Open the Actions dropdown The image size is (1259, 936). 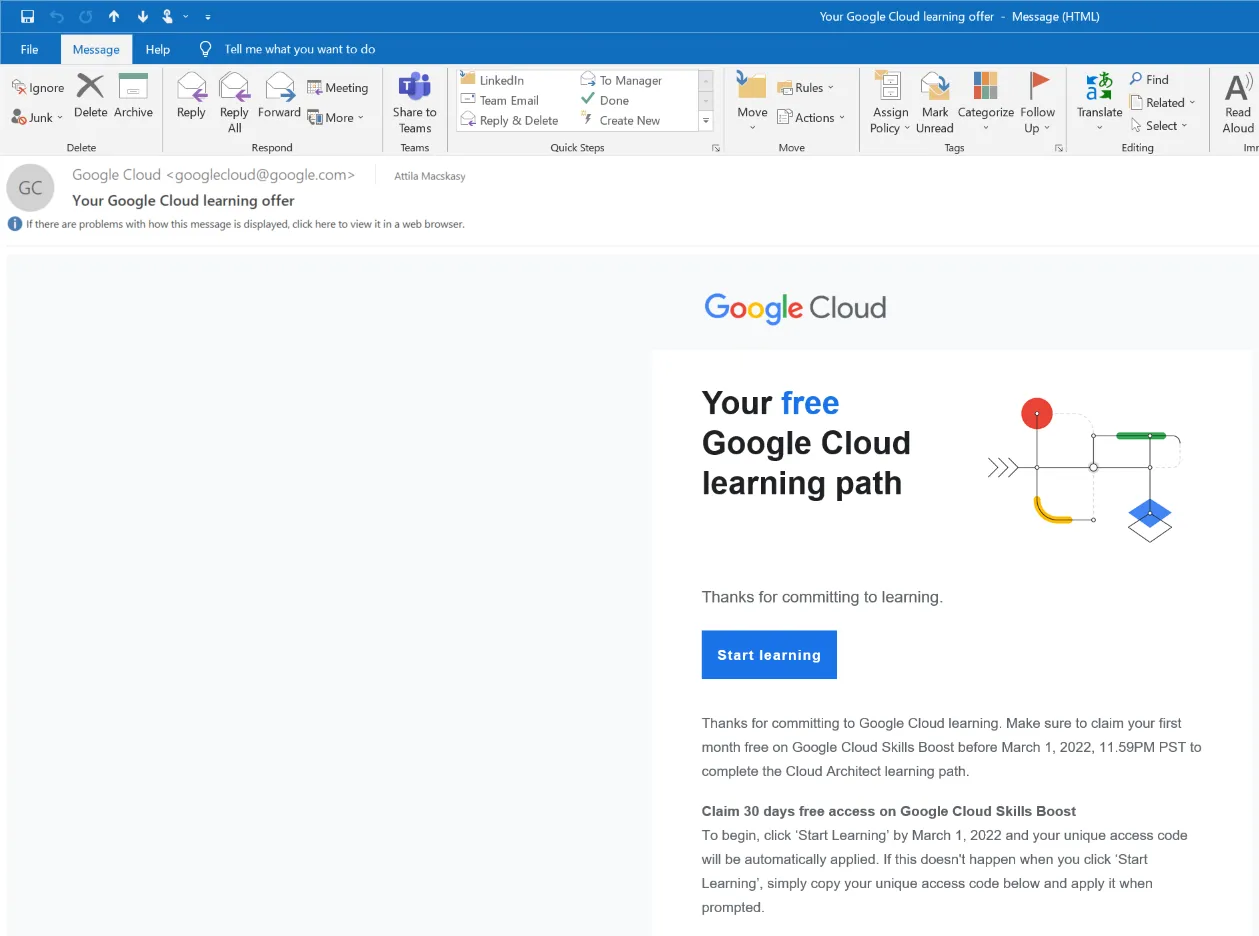coord(812,117)
